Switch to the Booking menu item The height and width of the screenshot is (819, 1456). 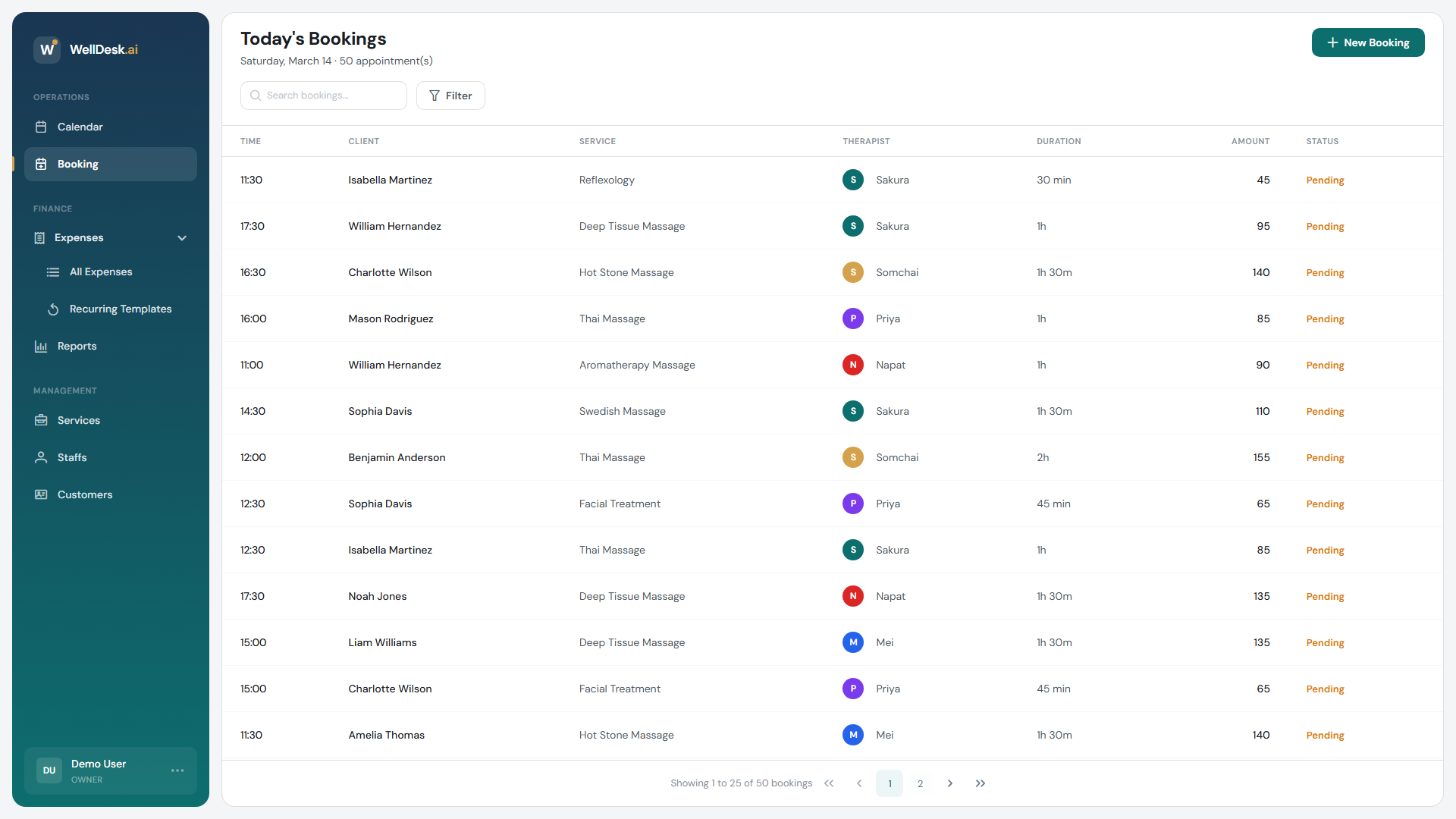click(x=78, y=164)
